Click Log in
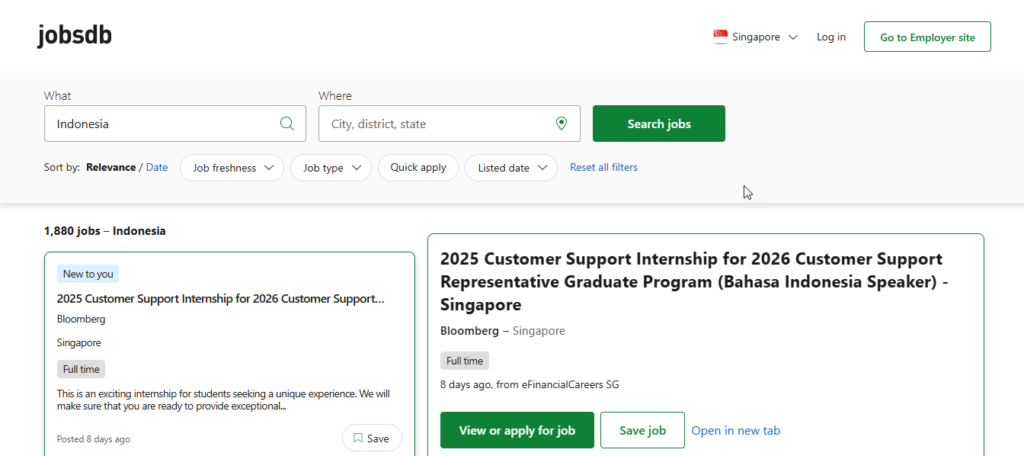Viewport: 1024px width, 456px height. point(831,37)
